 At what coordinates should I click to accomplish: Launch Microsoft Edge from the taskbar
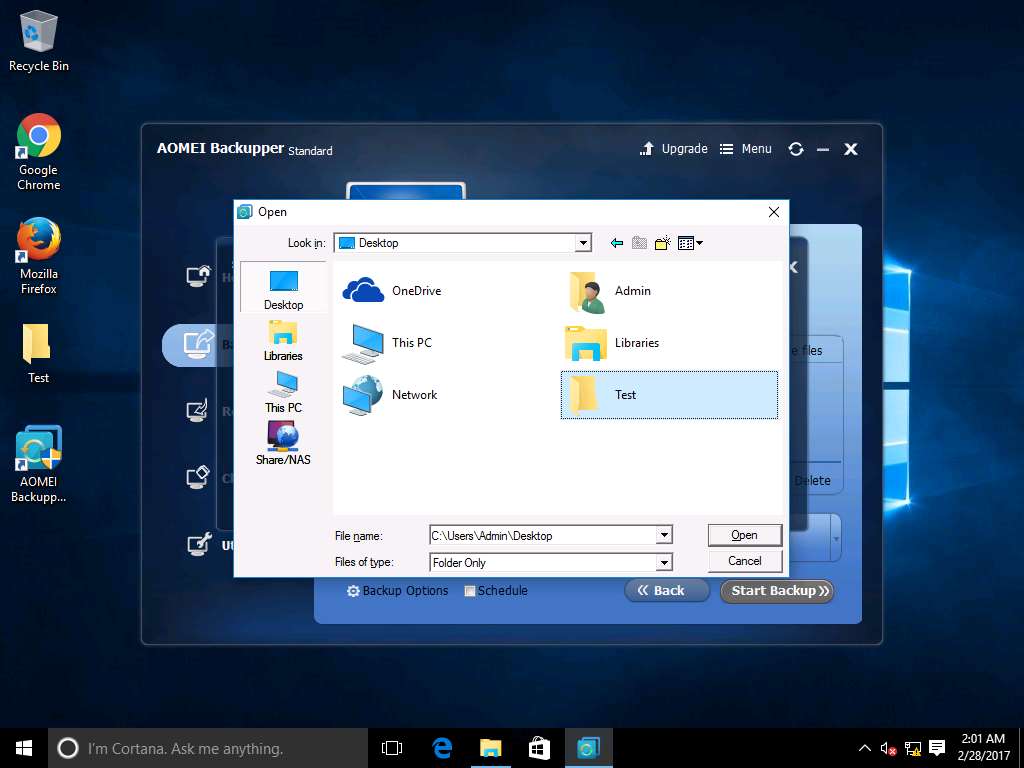click(x=441, y=748)
